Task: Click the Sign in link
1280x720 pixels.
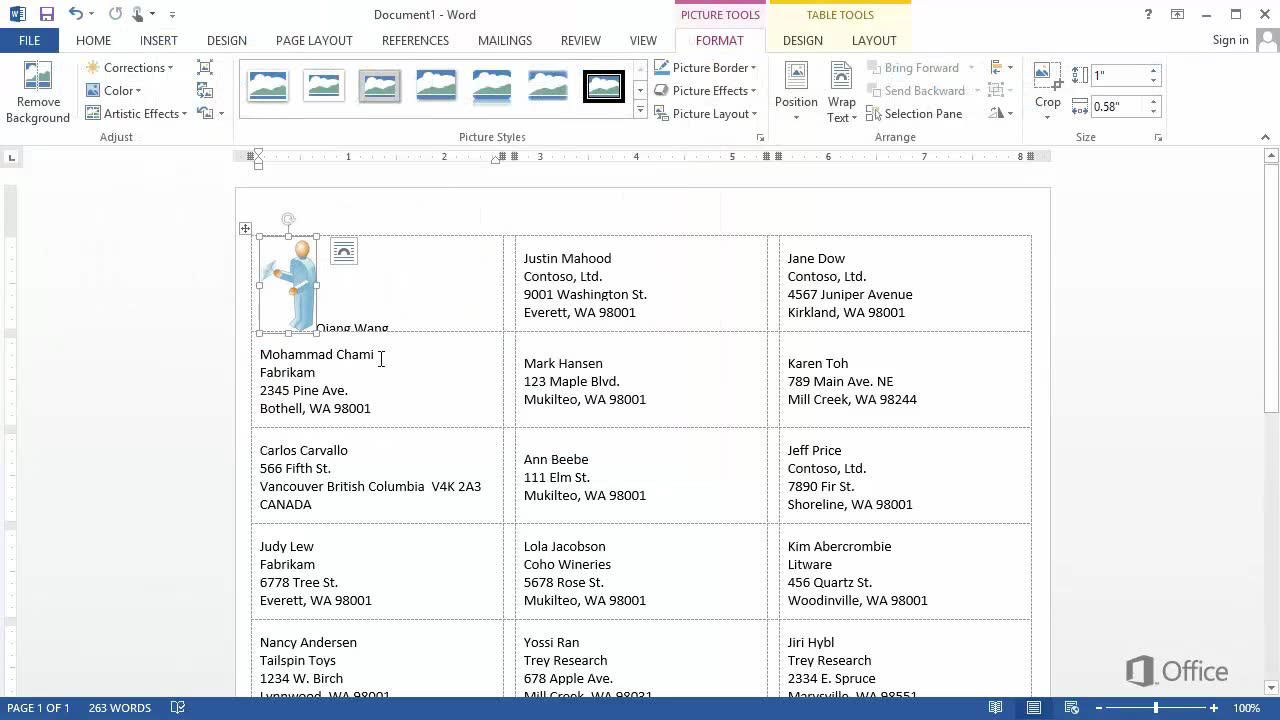Action: 1230,40
